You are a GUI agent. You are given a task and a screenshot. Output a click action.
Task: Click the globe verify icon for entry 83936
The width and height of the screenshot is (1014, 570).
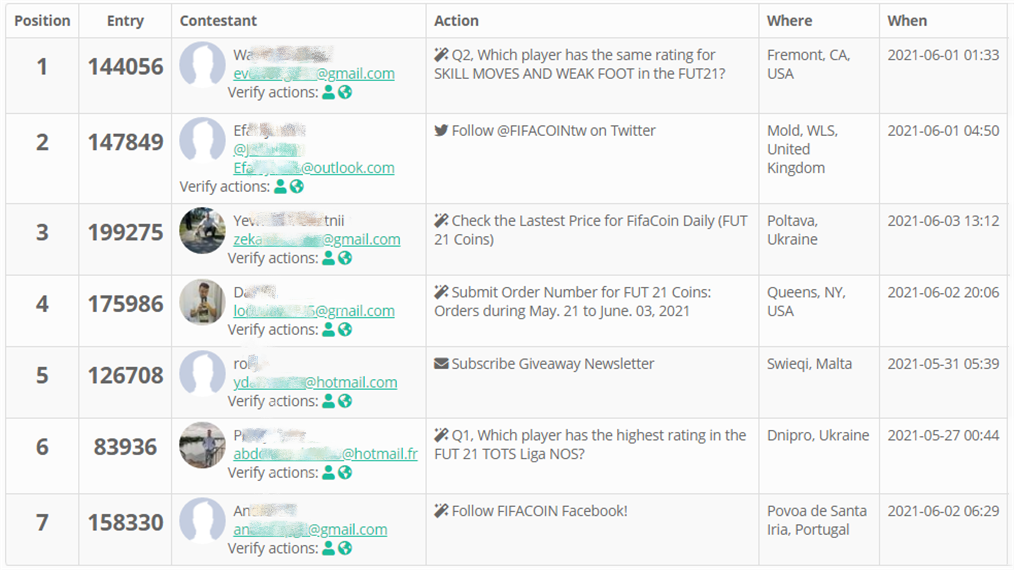(345, 472)
